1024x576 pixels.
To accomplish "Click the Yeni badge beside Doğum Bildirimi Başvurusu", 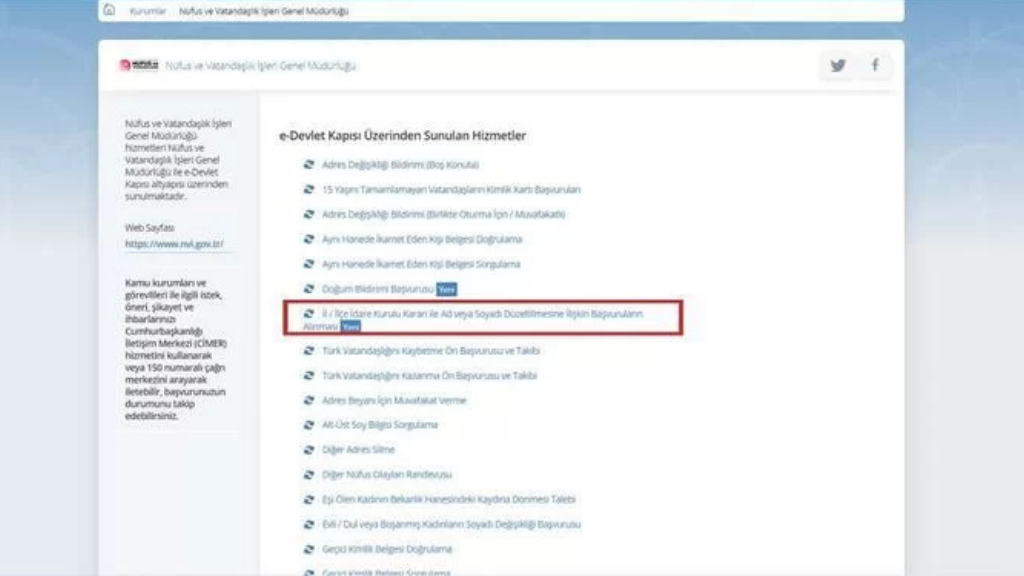I will (x=445, y=290).
